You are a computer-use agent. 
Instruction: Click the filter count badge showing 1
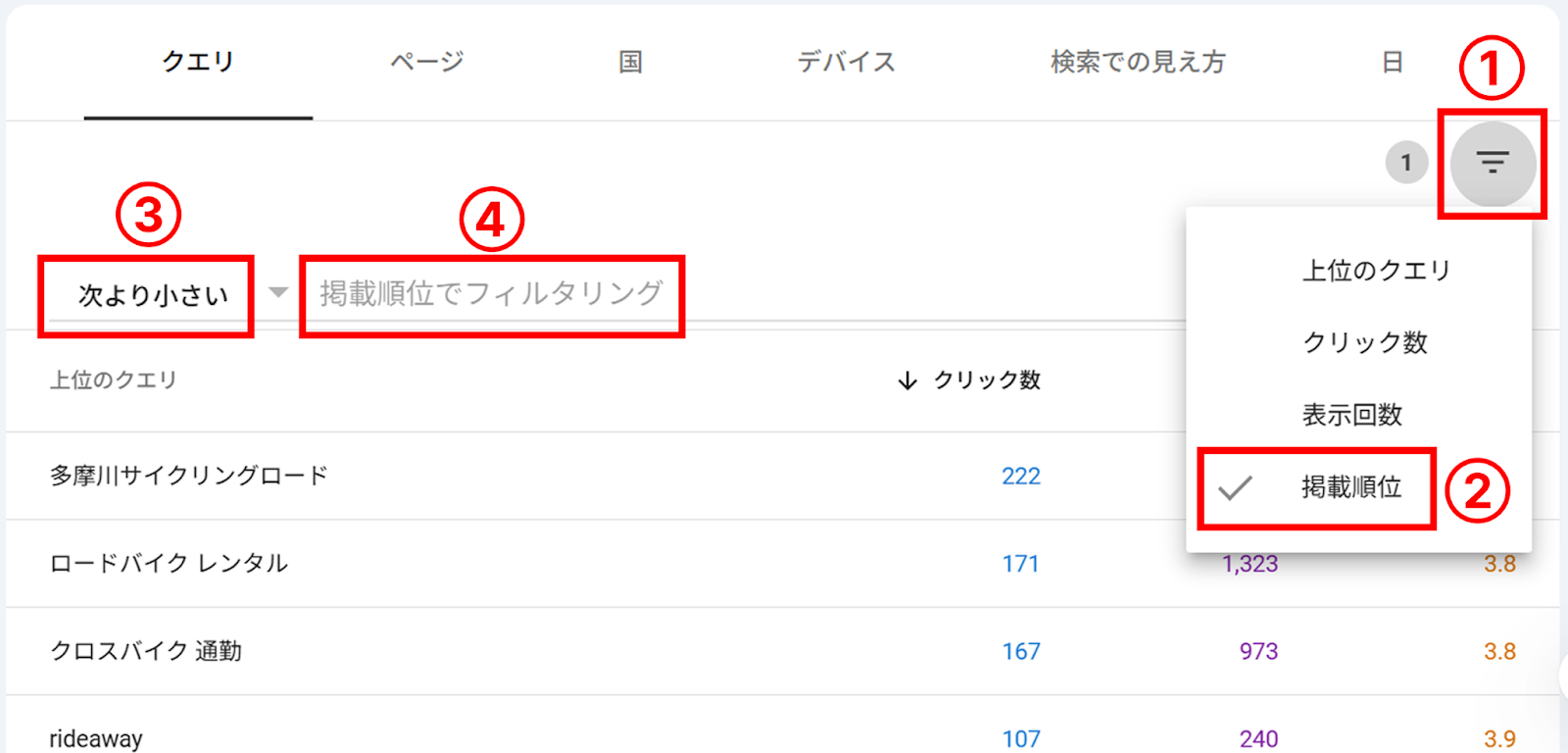[x=1405, y=163]
